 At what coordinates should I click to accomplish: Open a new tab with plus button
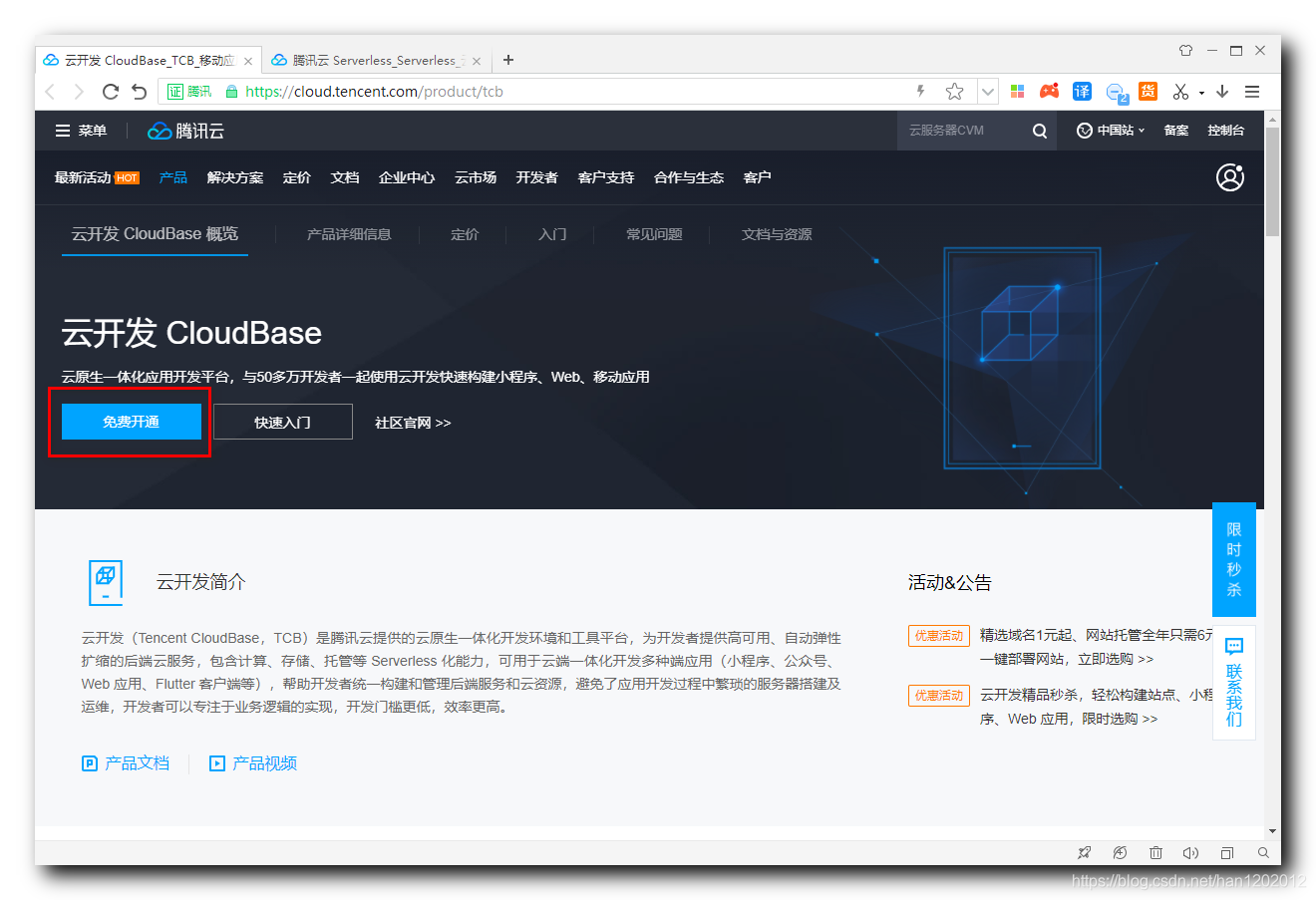coord(508,60)
